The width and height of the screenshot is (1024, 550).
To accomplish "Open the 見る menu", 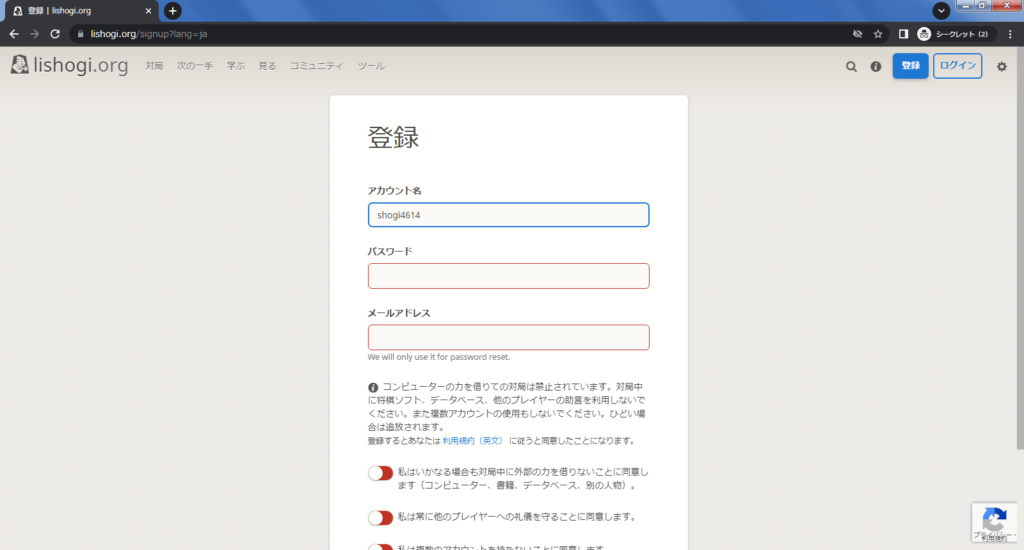I will (267, 66).
